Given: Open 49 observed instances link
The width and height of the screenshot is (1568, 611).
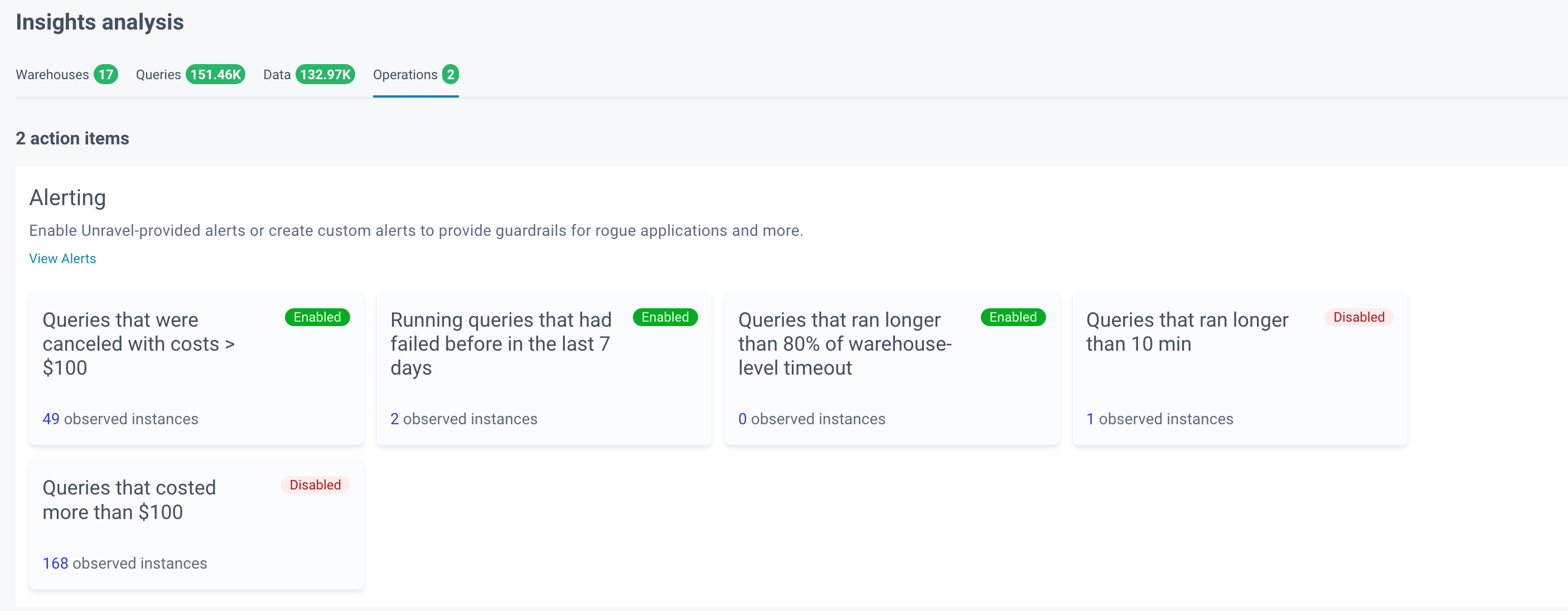Looking at the screenshot, I should 51,419.
